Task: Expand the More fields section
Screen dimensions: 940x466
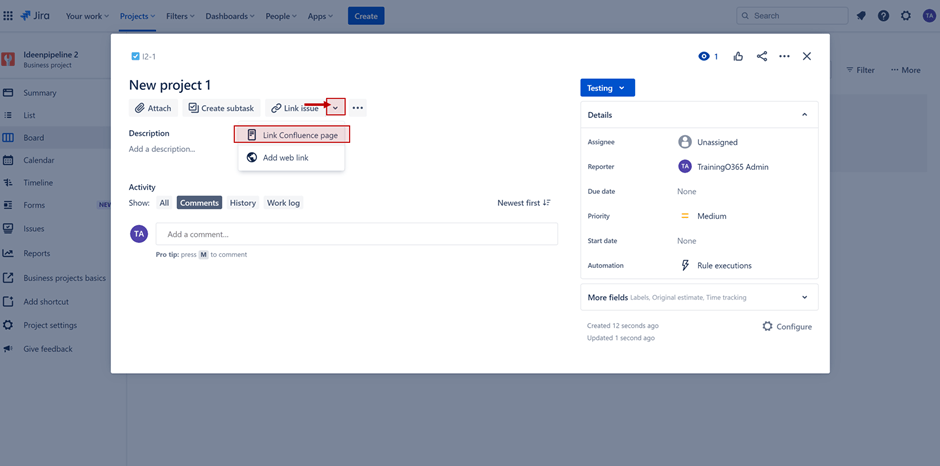Action: click(804, 297)
